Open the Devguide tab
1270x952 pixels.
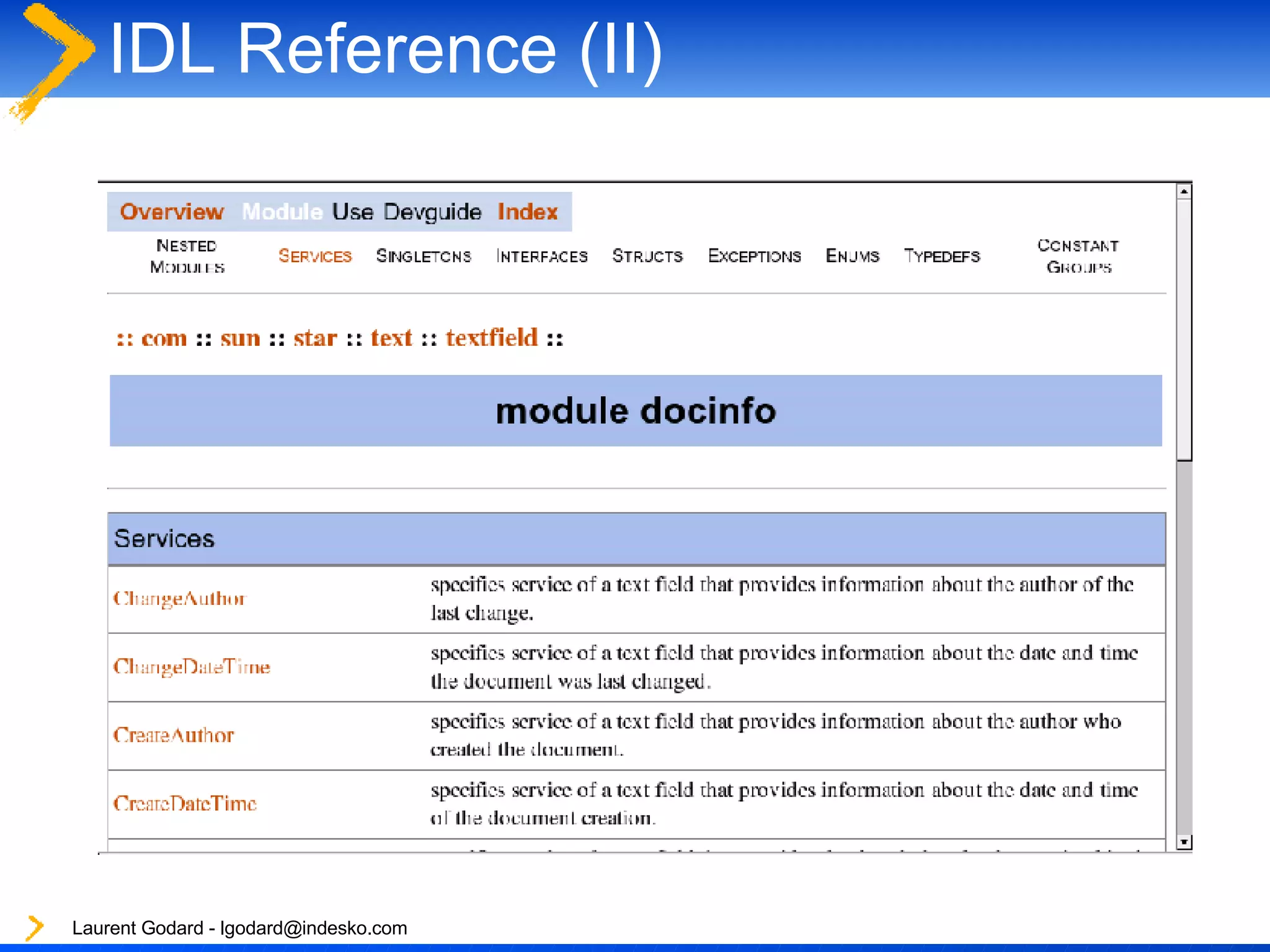pyautogui.click(x=432, y=212)
